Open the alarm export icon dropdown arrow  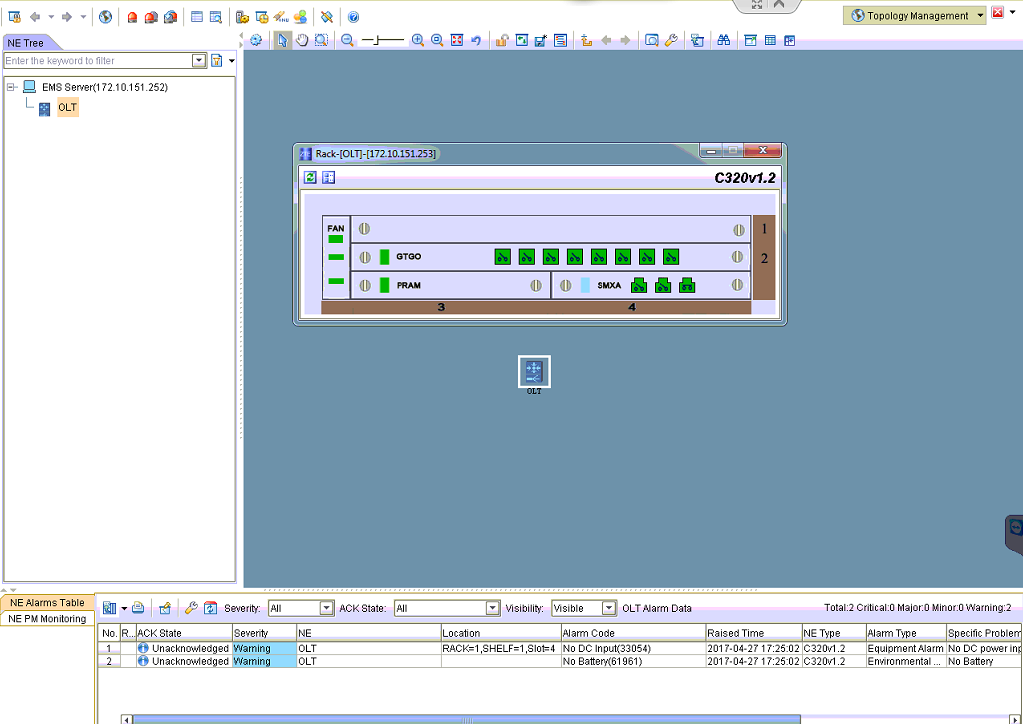click(x=124, y=609)
